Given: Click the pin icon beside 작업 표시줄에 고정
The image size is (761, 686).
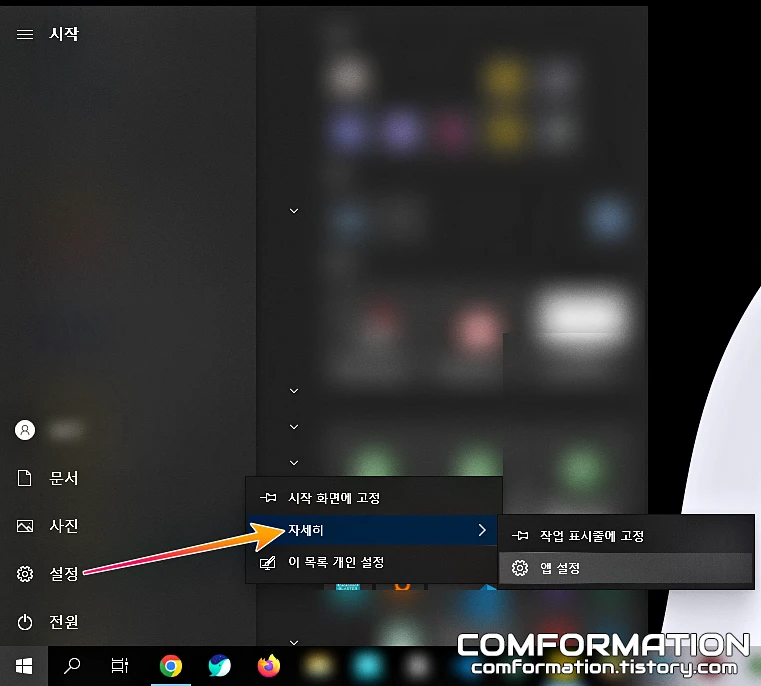Looking at the screenshot, I should [x=520, y=536].
